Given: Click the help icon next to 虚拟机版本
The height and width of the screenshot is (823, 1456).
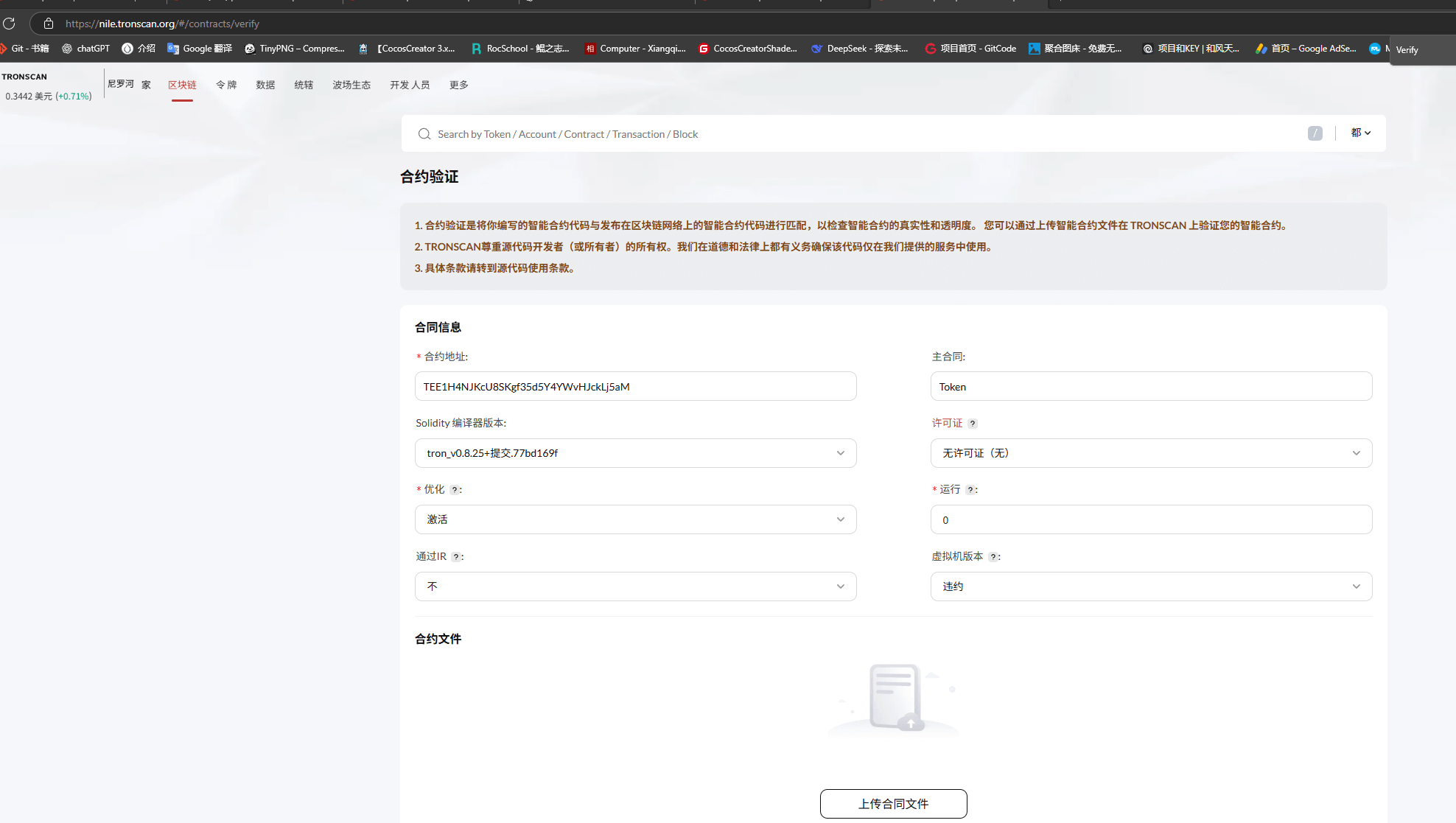Looking at the screenshot, I should coord(993,557).
